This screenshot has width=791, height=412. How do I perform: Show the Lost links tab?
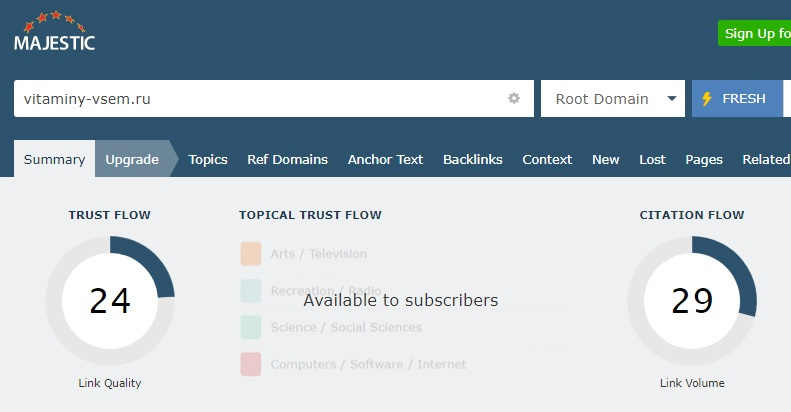point(652,159)
